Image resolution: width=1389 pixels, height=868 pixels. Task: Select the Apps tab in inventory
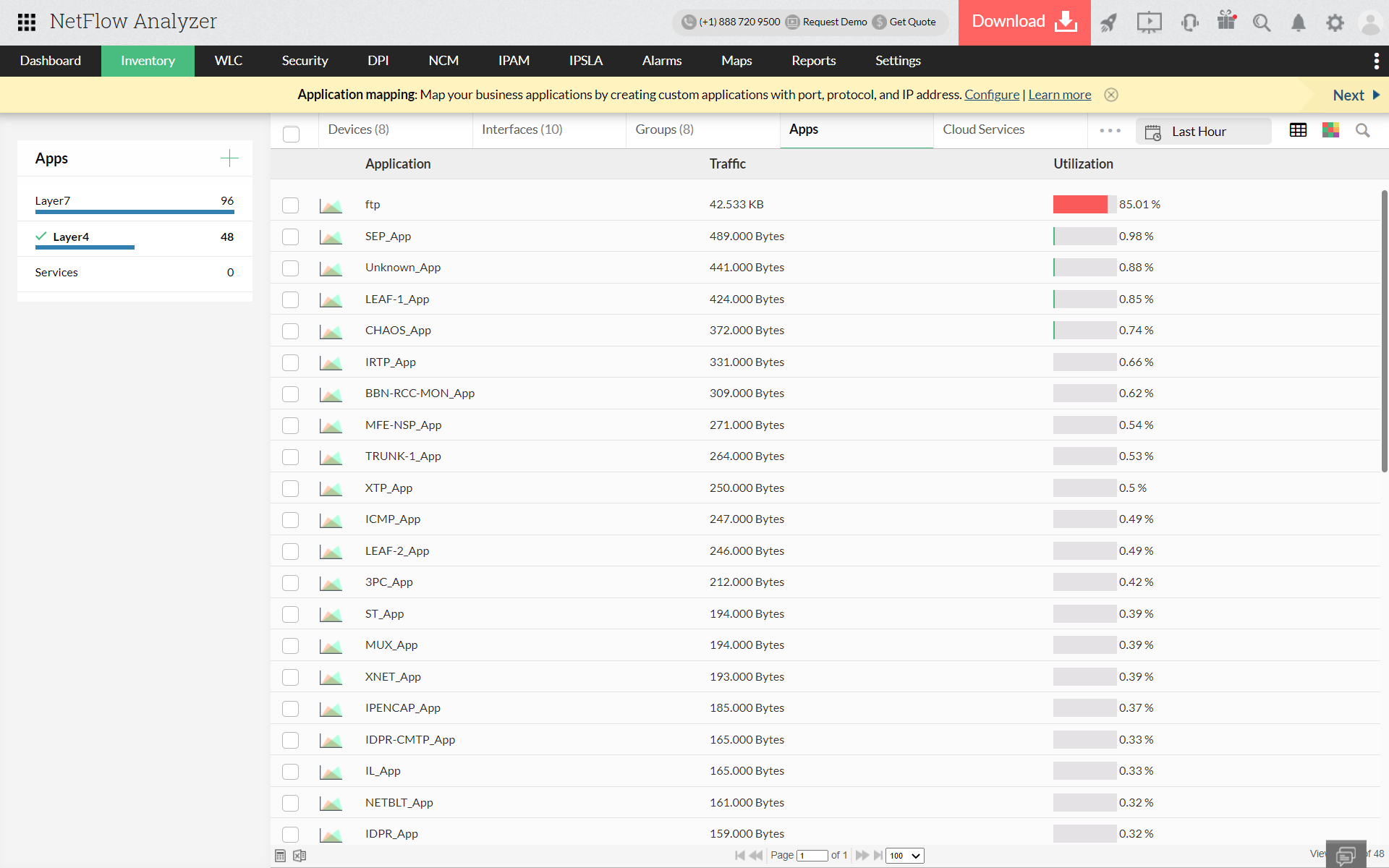[804, 128]
